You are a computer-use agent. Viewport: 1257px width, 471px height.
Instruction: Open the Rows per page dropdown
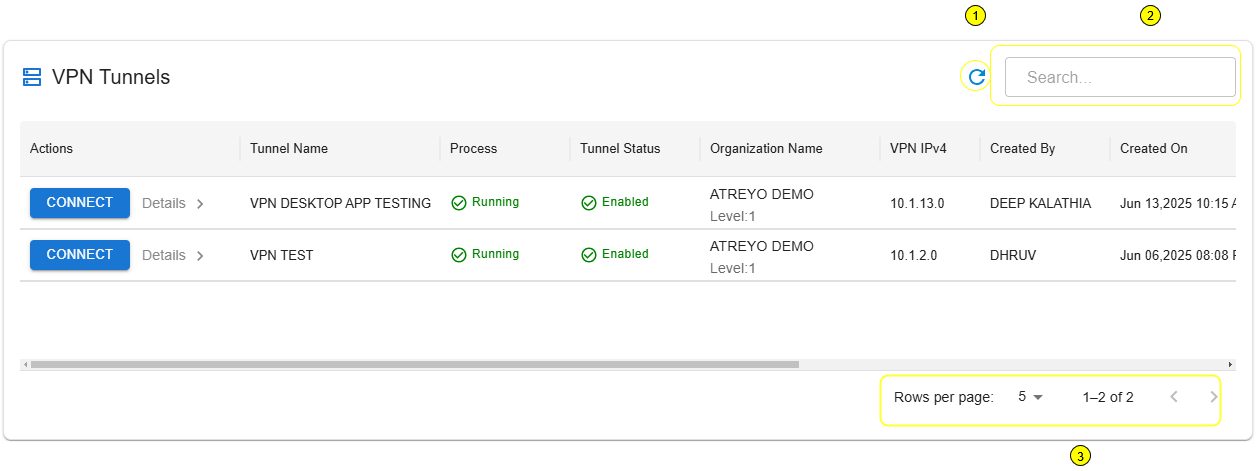(1030, 397)
